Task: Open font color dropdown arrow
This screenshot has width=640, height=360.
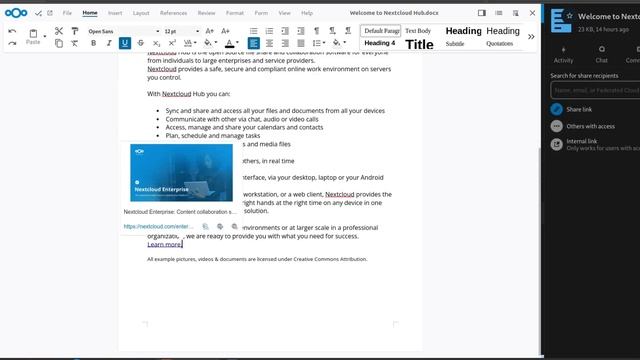Action: pos(237,43)
